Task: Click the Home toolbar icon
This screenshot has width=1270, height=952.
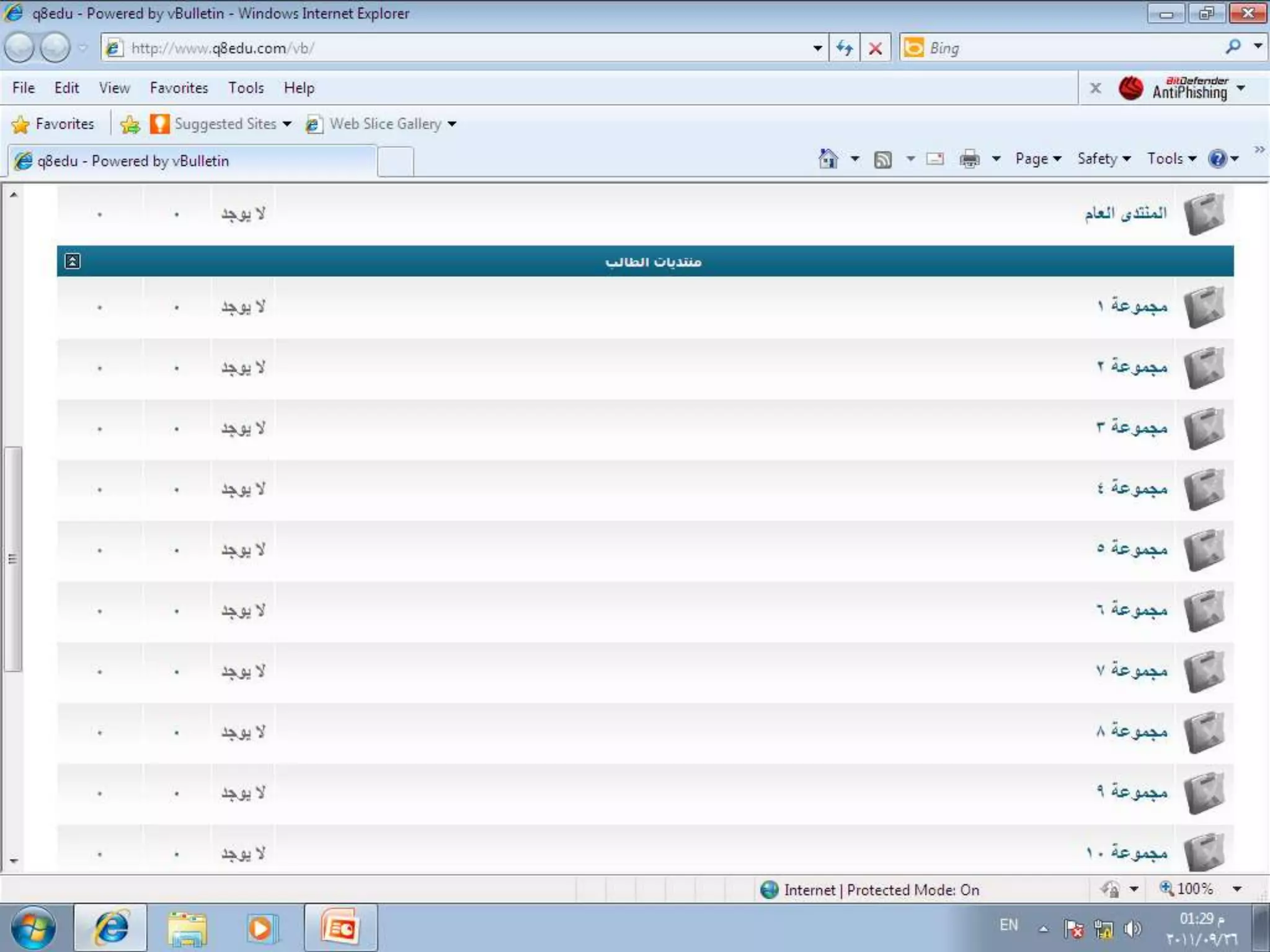Action: click(828, 159)
